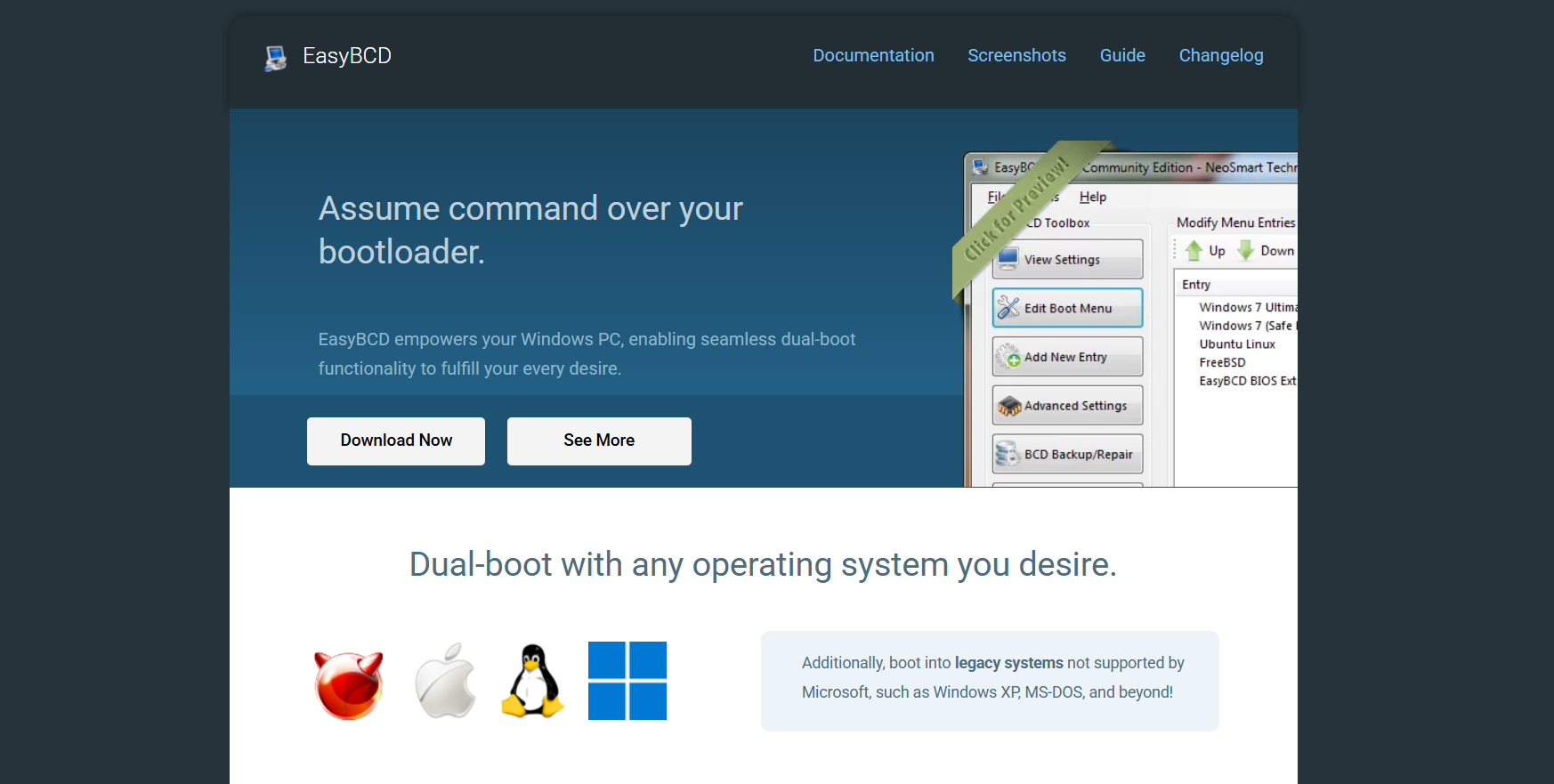1554x784 pixels.
Task: Click 'Ubuntu Linux' entry in preview list
Action: coord(1237,344)
